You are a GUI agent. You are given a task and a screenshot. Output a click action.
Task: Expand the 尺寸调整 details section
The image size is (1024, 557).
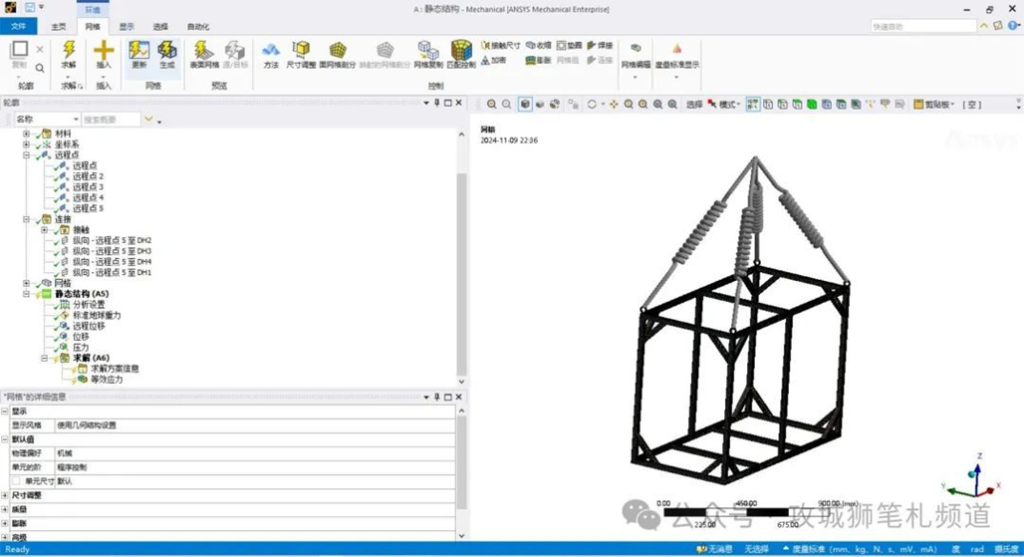click(x=5, y=495)
